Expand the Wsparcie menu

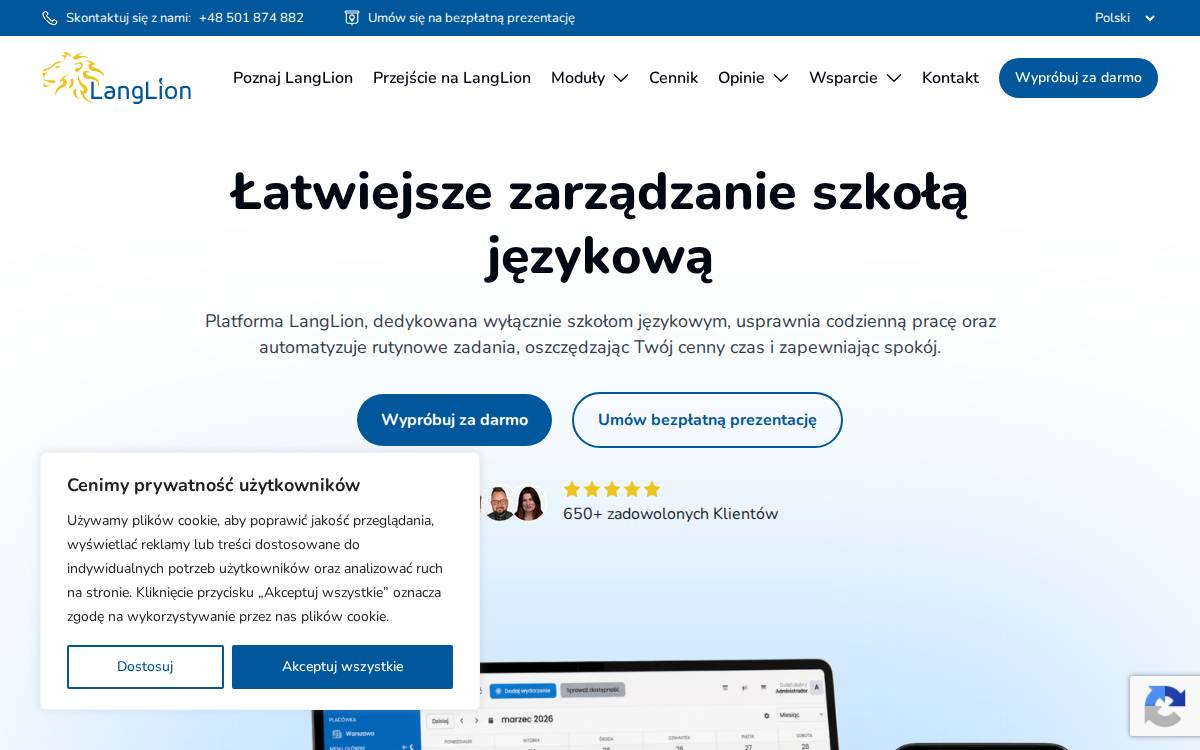coord(855,78)
